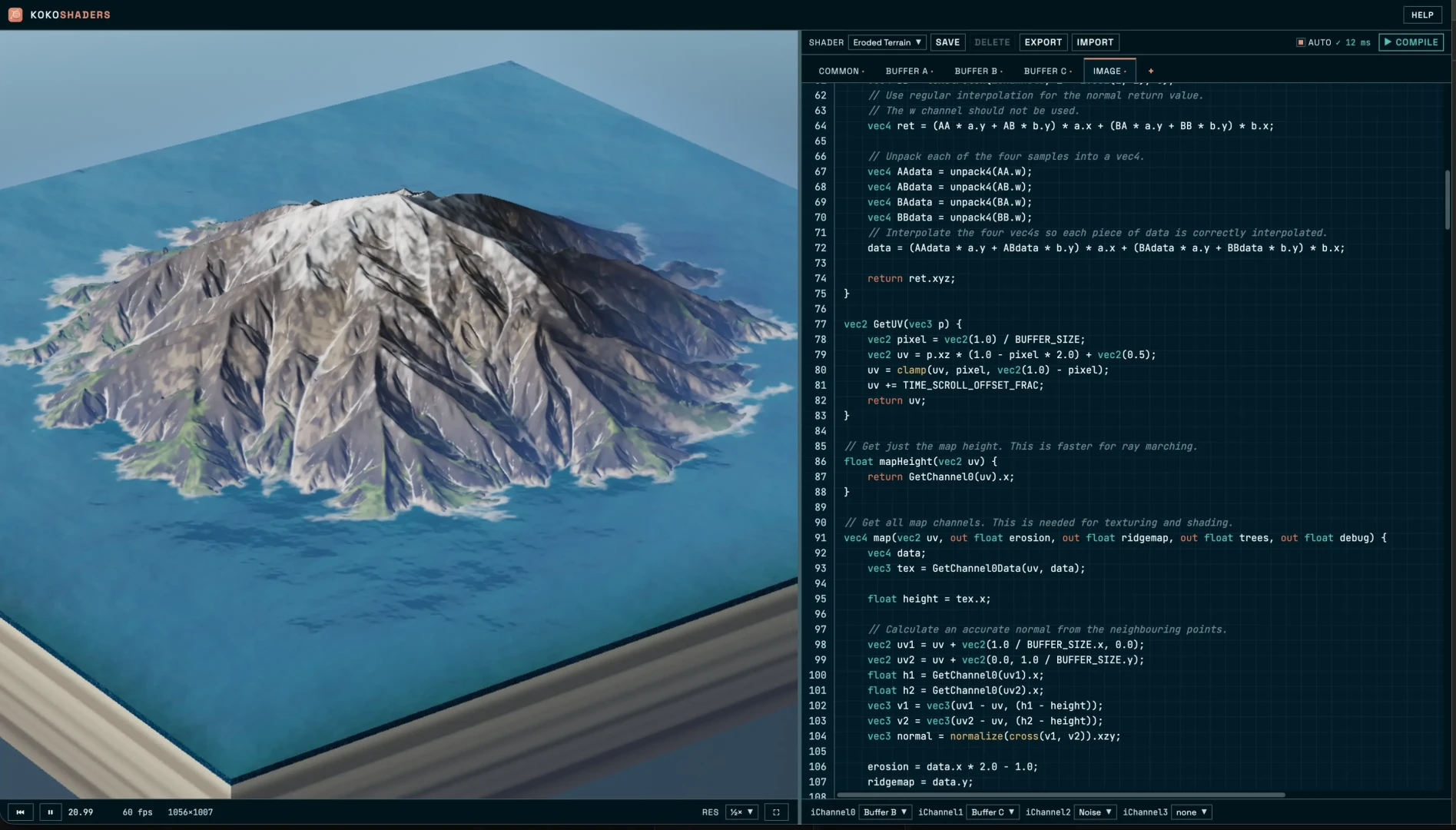The height and width of the screenshot is (830, 1456).
Task: Click the 1056×1007 resolution readout
Action: [x=191, y=812]
